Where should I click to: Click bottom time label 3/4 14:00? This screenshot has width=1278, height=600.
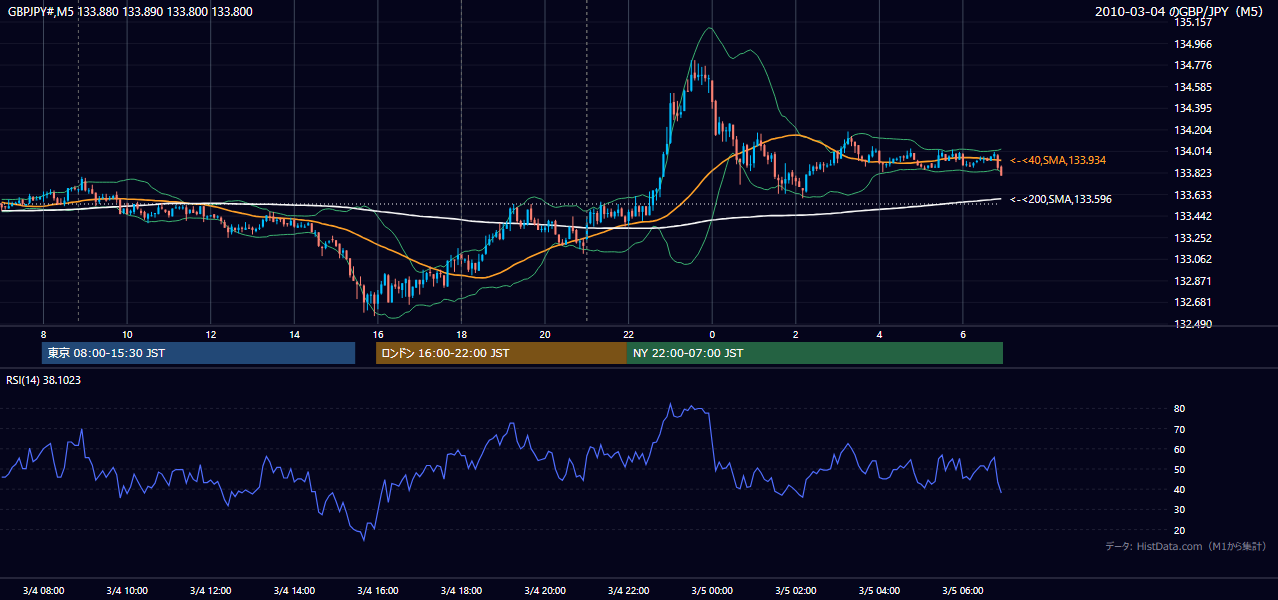pyautogui.click(x=294, y=590)
